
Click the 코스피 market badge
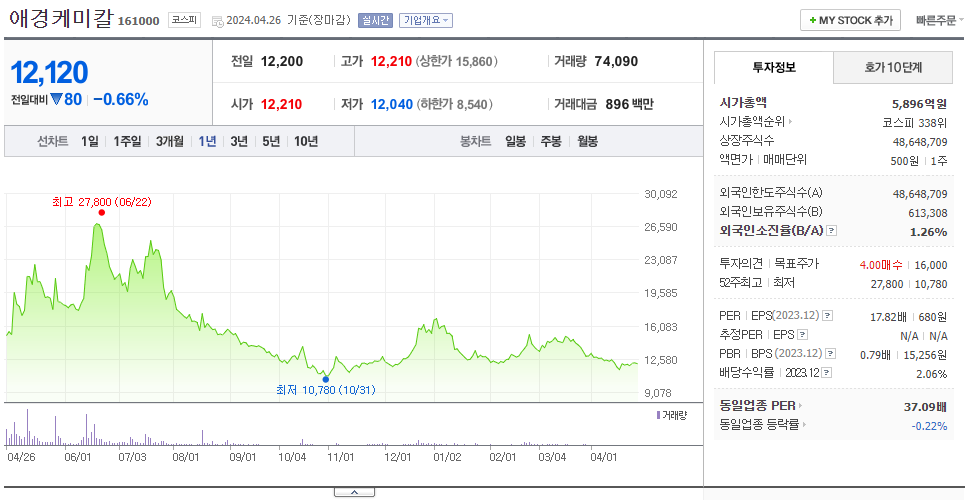[185, 20]
